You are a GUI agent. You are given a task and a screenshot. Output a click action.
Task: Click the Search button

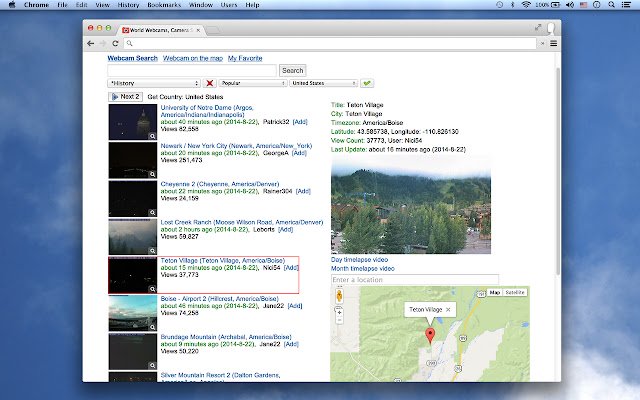pos(293,71)
